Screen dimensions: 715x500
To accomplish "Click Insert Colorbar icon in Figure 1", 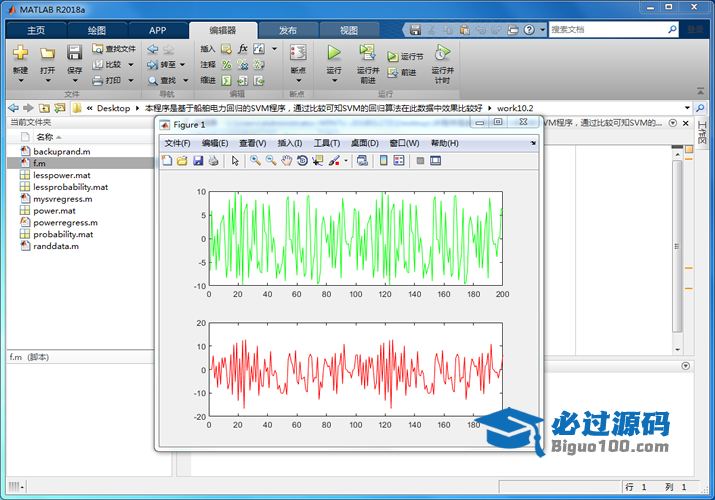I will click(384, 160).
